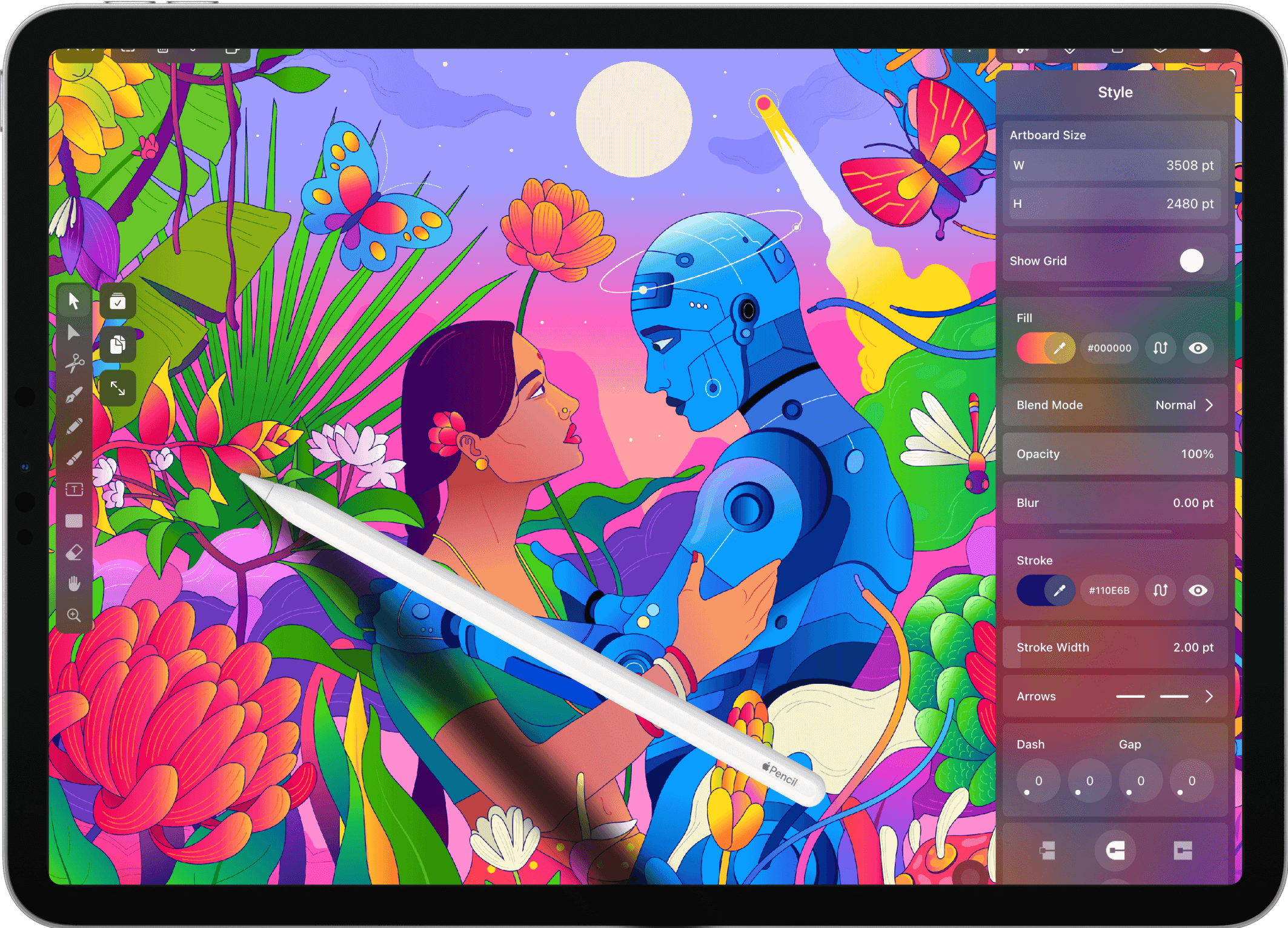Image resolution: width=1288 pixels, height=928 pixels.
Task: Activate the Text tool
Action: (x=74, y=489)
